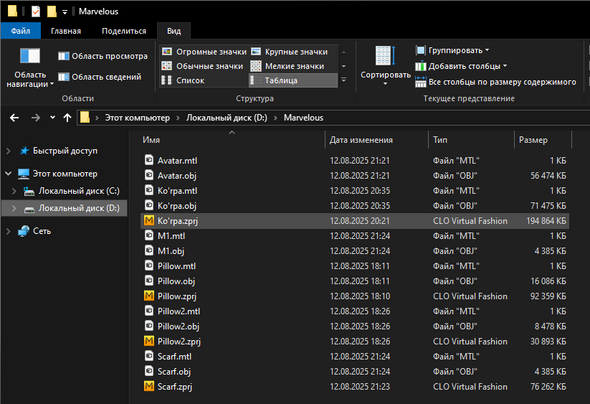The width and height of the screenshot is (590, 404).
Task: Select the Pillow.zprj CLO file icon
Action: click(149, 296)
